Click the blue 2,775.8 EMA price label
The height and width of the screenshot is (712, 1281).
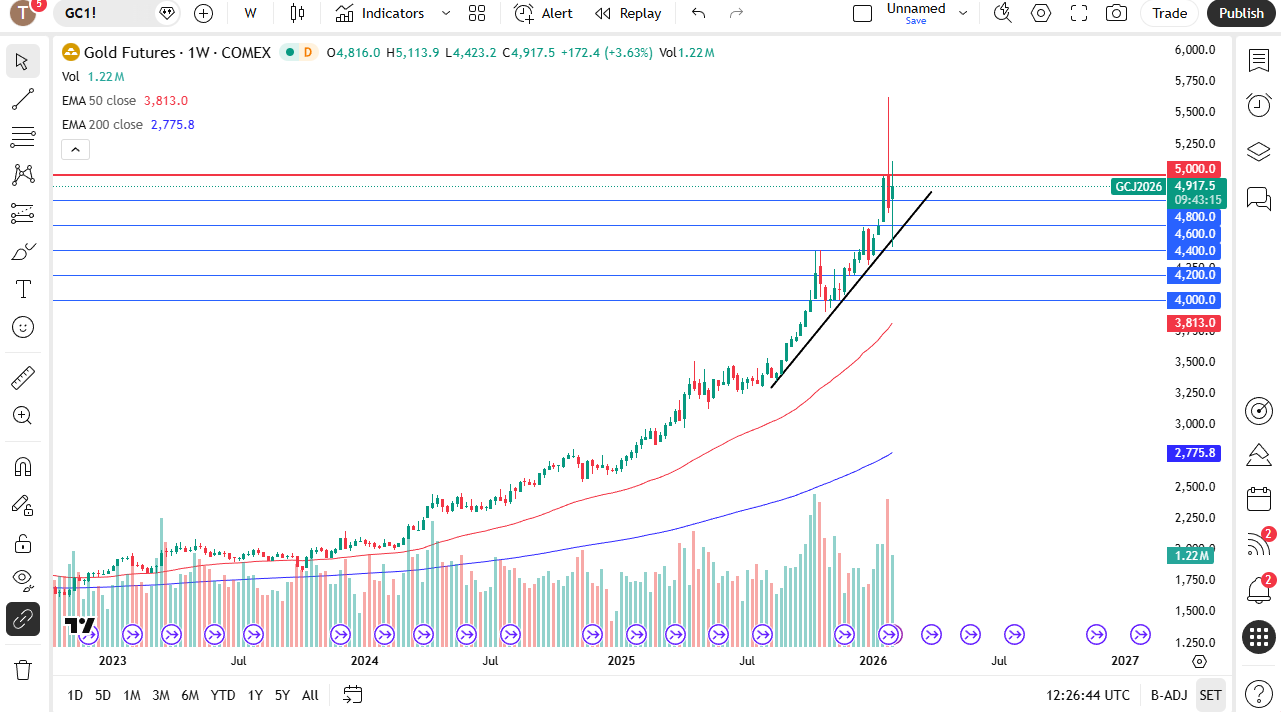pos(1196,453)
